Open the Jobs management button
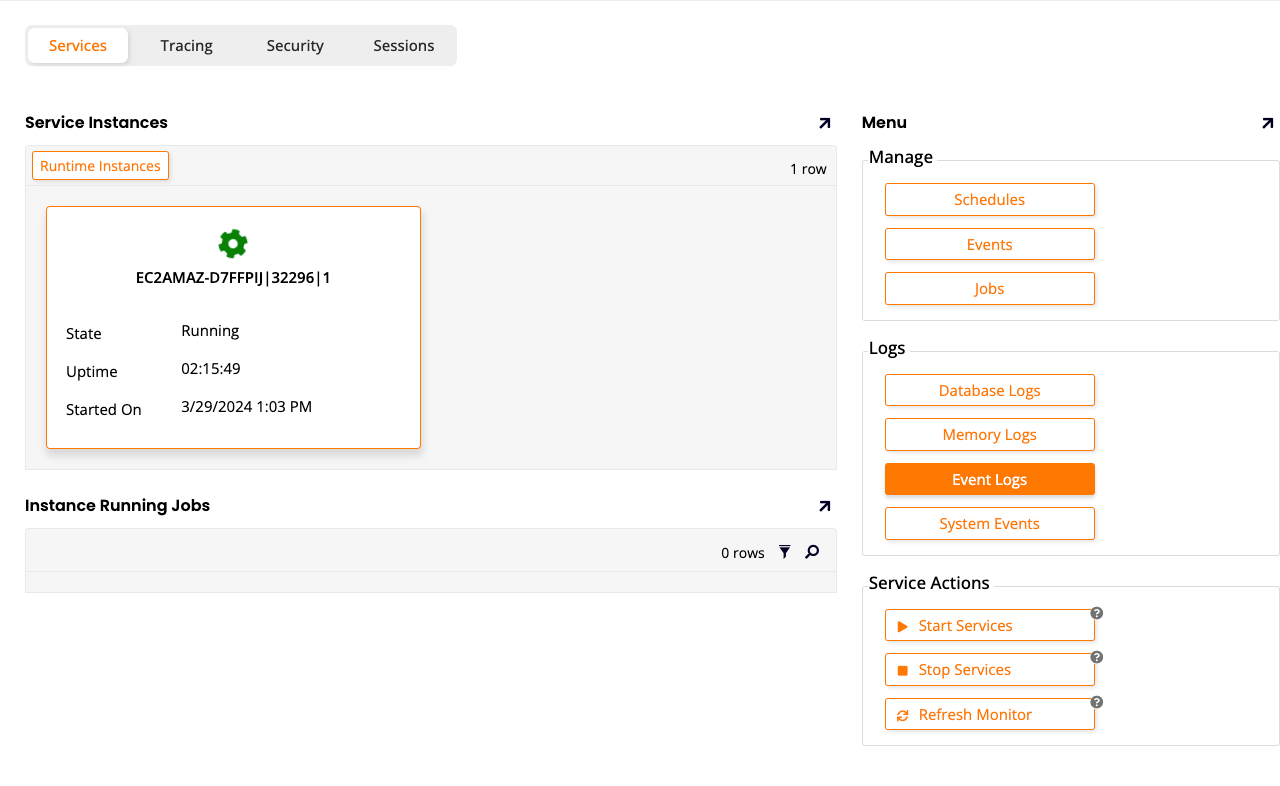Image resolution: width=1280 pixels, height=786 pixels. pos(989,289)
